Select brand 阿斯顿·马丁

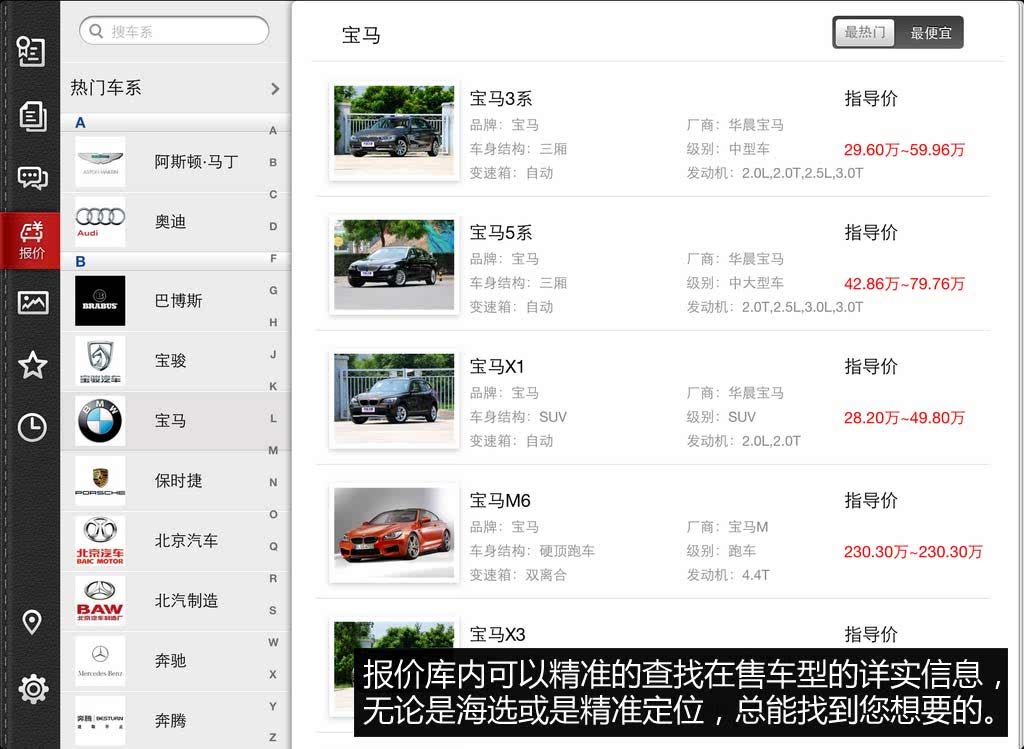pos(196,161)
